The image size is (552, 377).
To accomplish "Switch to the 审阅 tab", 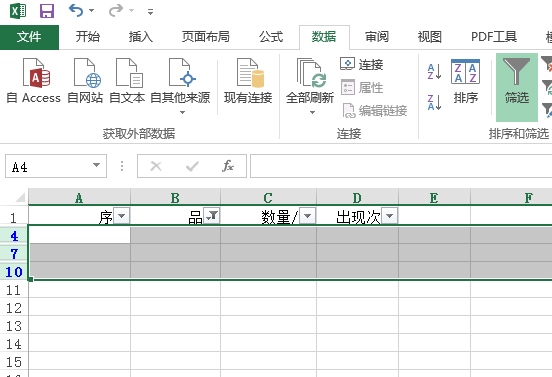I will click(377, 37).
